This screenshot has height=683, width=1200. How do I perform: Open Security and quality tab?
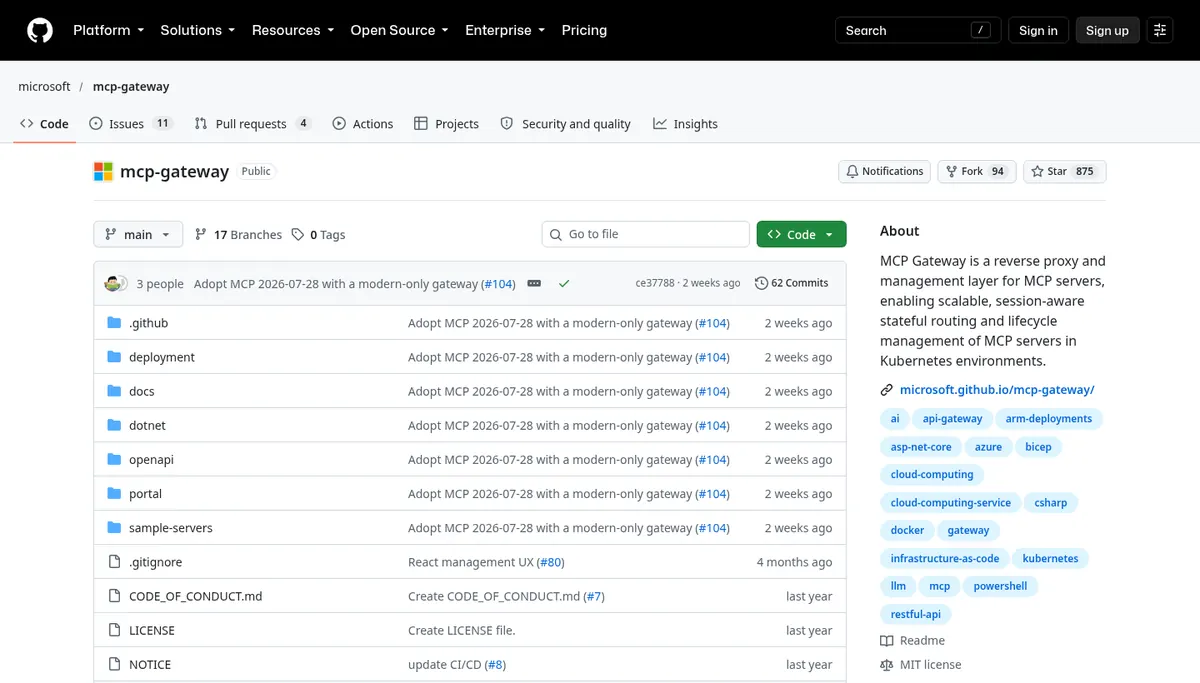coord(565,124)
